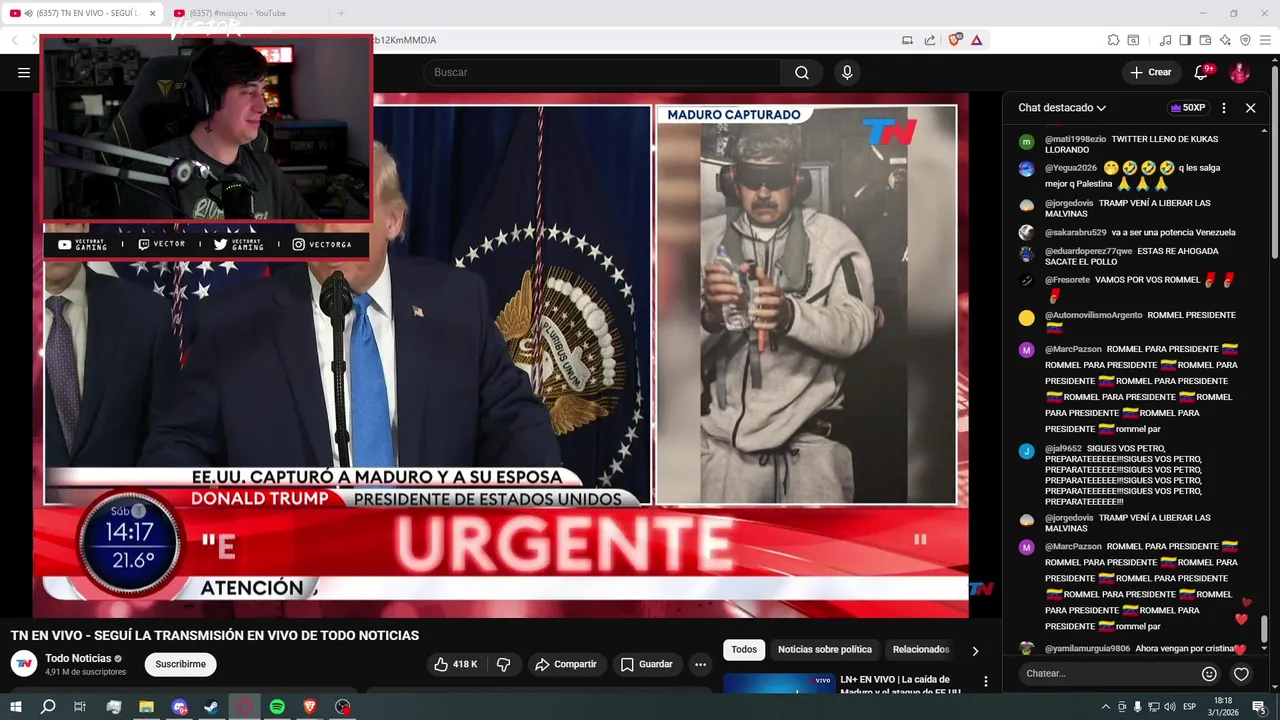
Task: Like the video with thumbs up 418 K
Action: [x=456, y=664]
